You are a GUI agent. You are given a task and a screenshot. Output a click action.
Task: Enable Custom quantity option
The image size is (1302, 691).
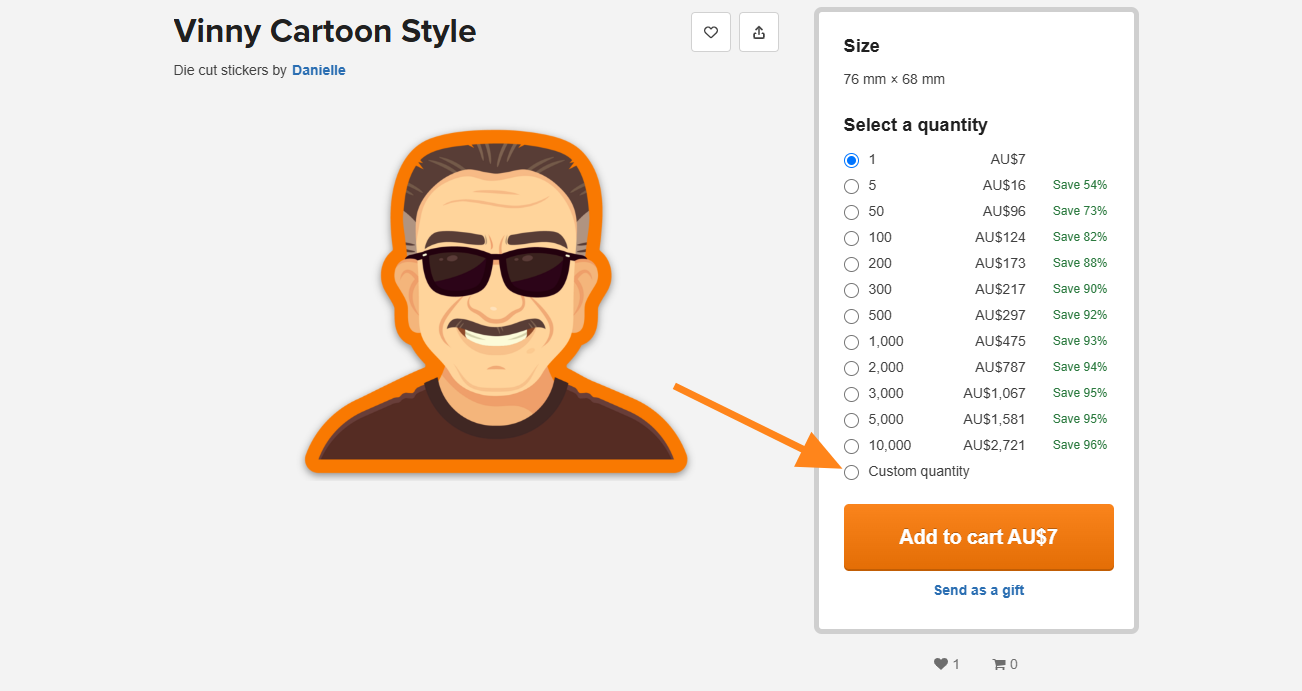(x=851, y=471)
